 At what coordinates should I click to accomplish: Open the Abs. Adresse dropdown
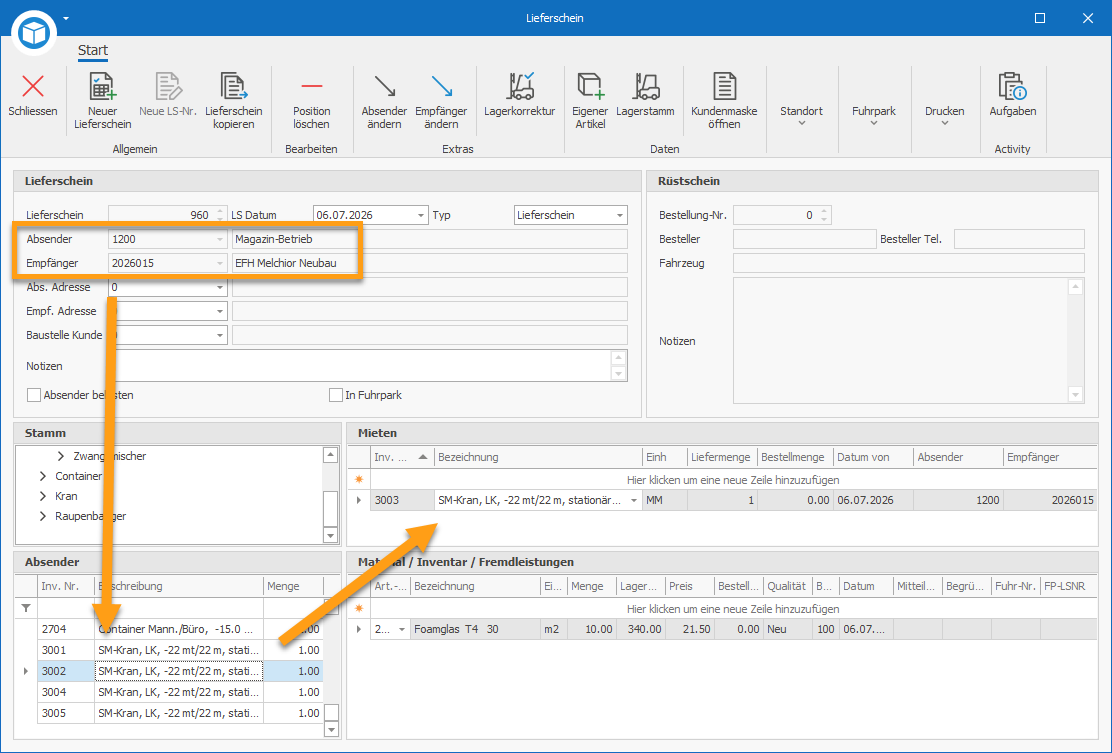coord(220,287)
